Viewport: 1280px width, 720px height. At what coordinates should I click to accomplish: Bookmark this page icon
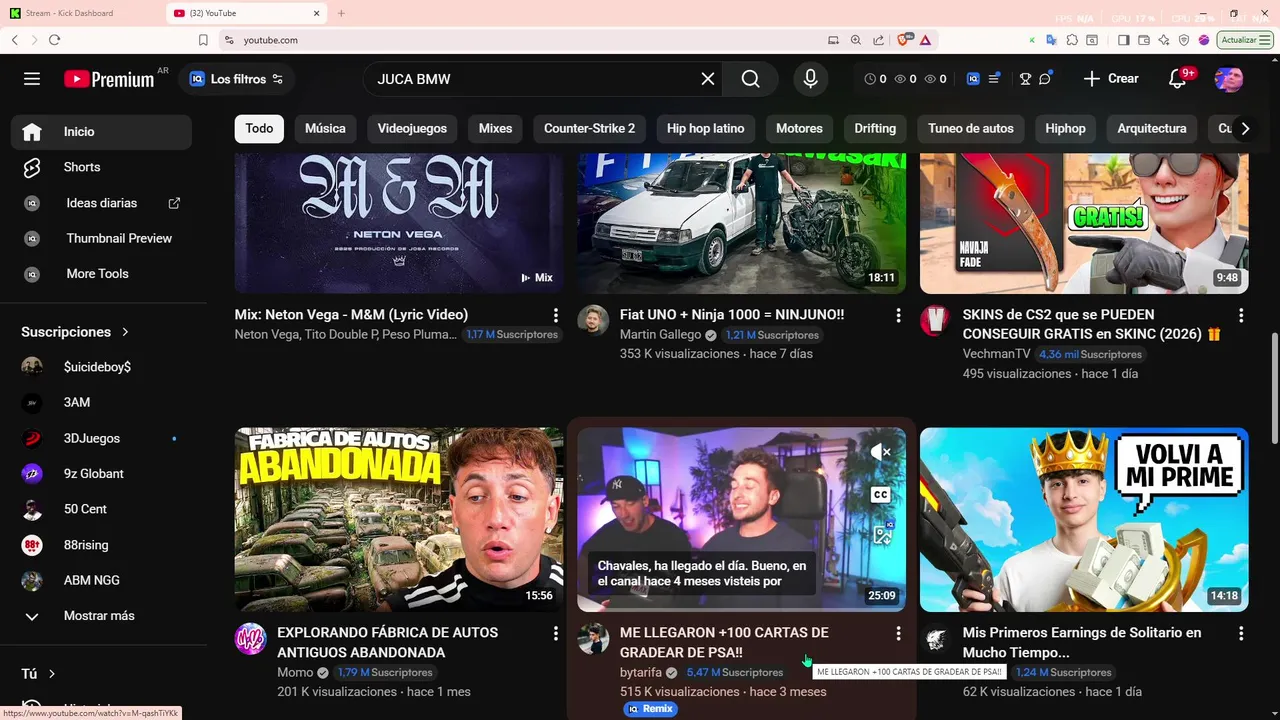click(203, 40)
